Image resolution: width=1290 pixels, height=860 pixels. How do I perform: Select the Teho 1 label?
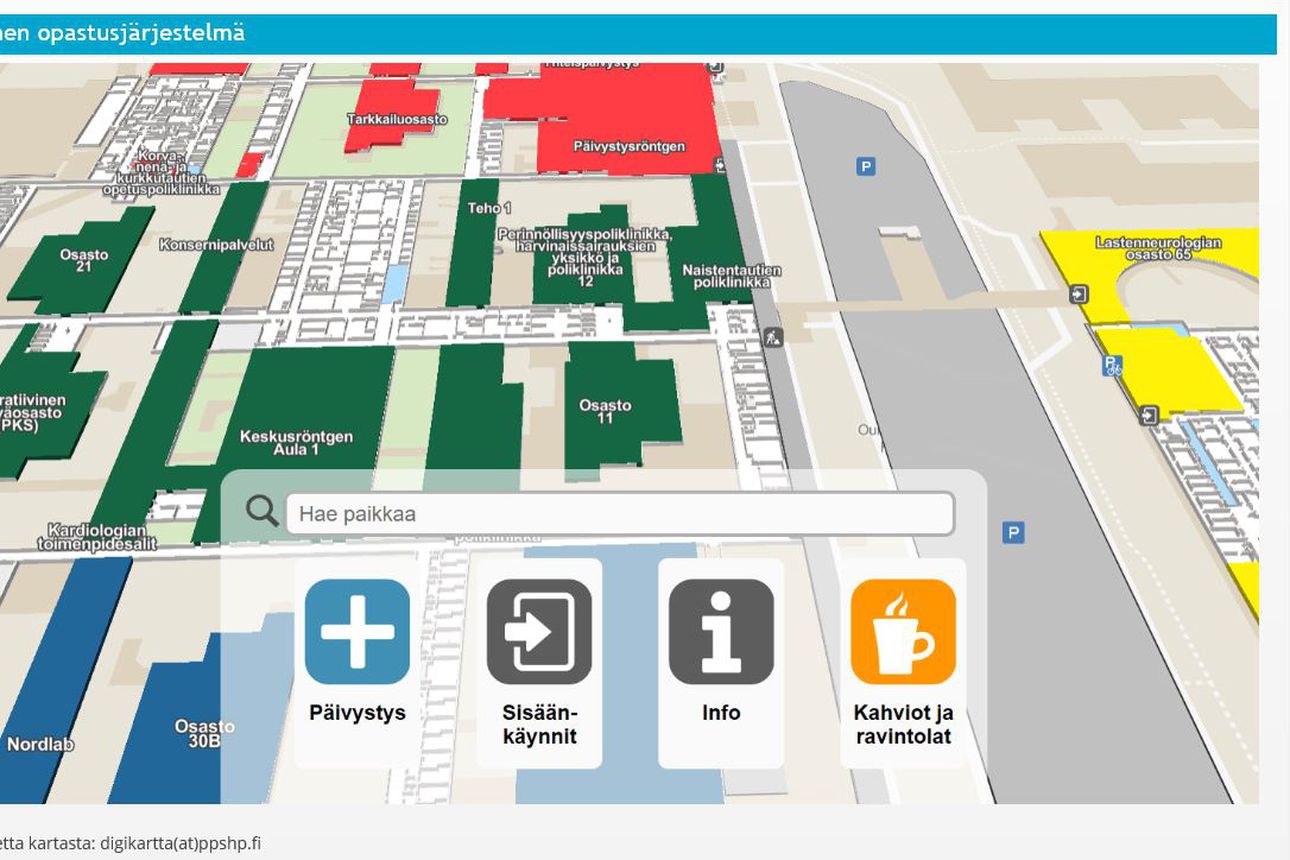pyautogui.click(x=489, y=208)
